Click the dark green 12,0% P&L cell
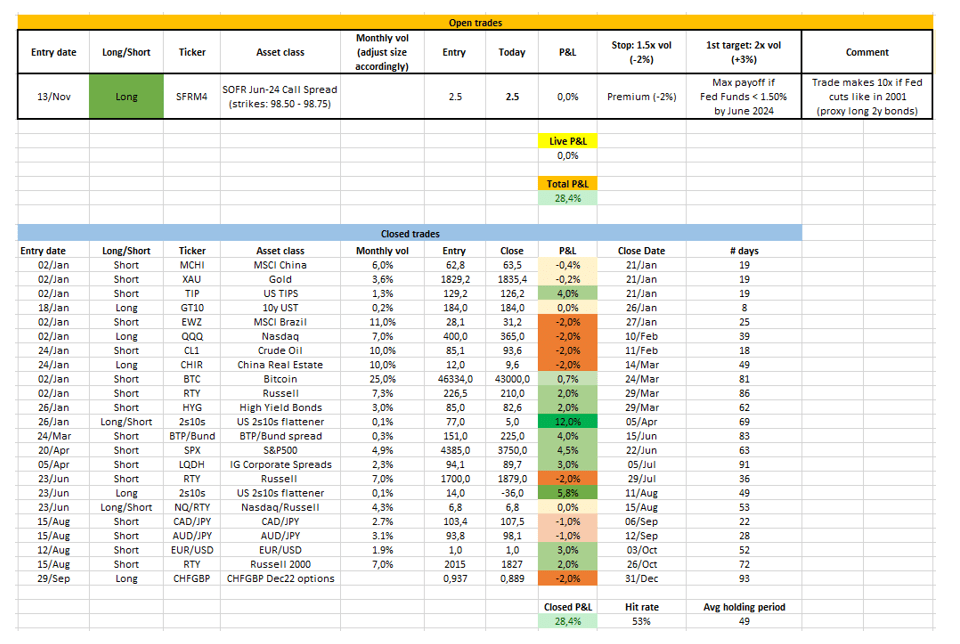 pos(567,422)
